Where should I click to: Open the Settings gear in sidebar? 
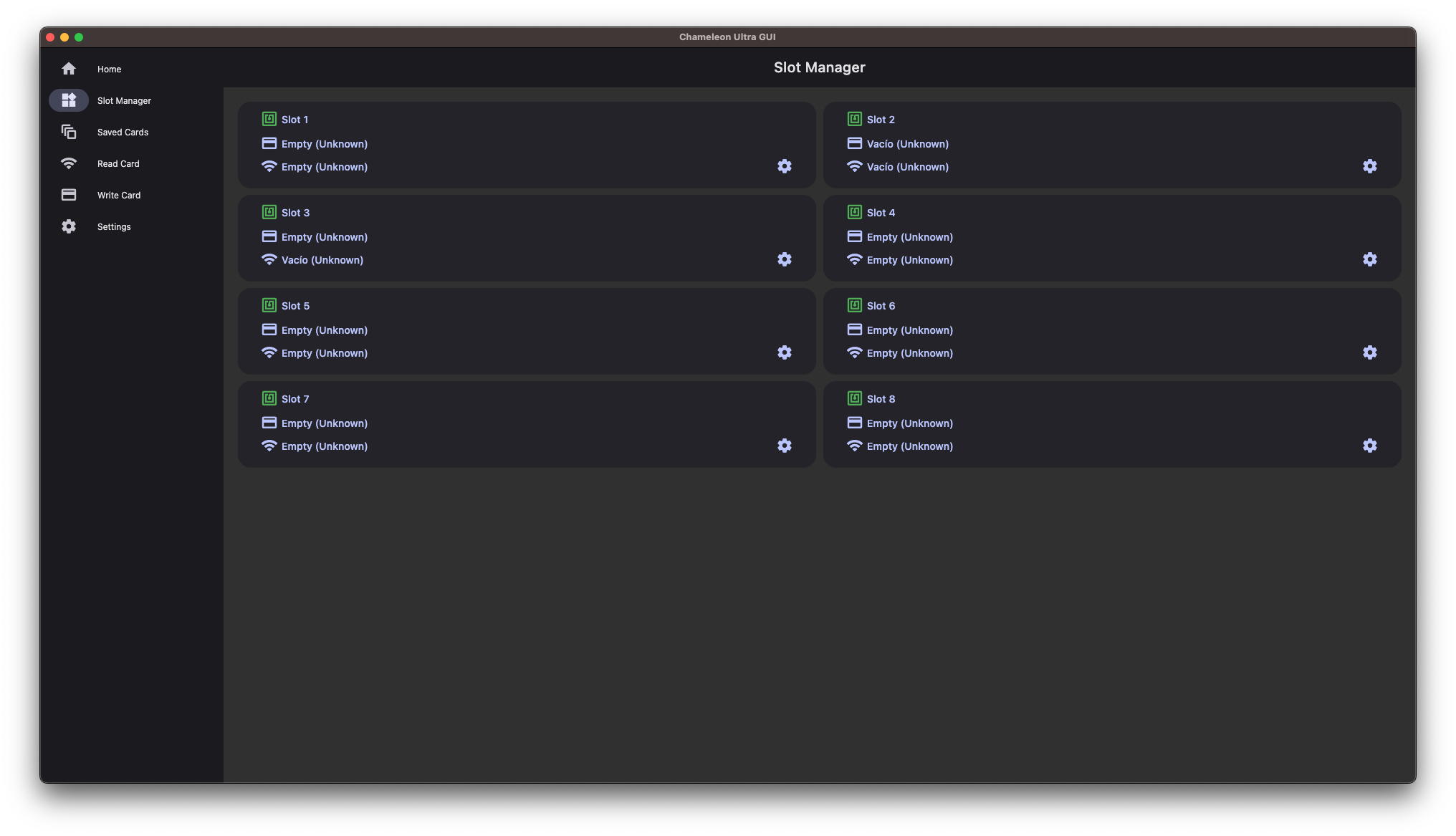68,226
